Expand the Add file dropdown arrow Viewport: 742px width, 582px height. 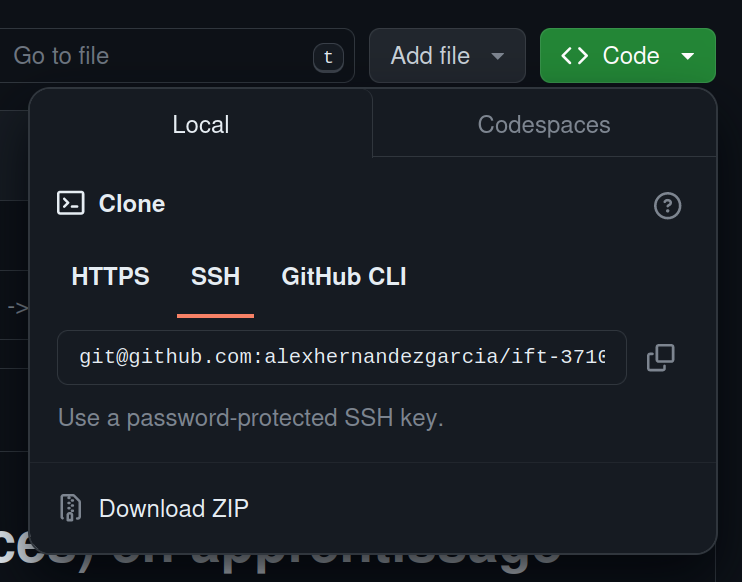498,56
